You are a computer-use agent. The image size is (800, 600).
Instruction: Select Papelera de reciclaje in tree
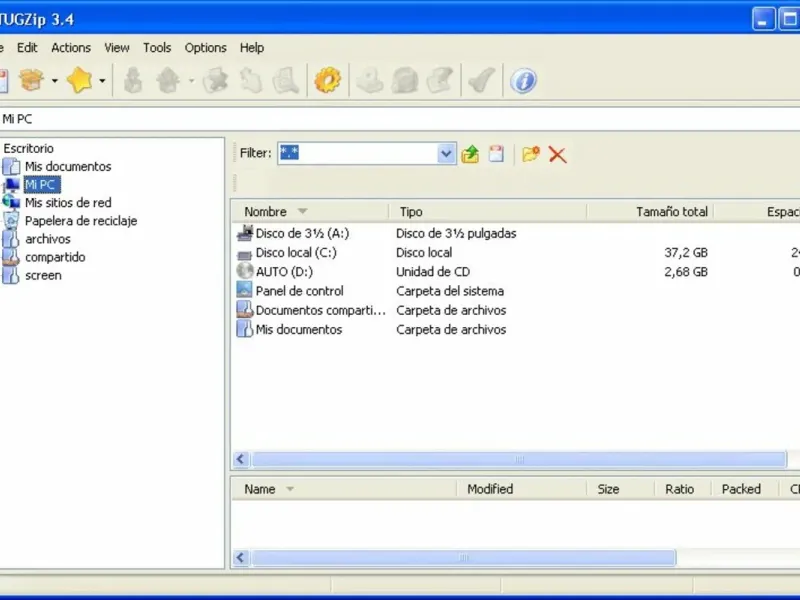[81, 221]
